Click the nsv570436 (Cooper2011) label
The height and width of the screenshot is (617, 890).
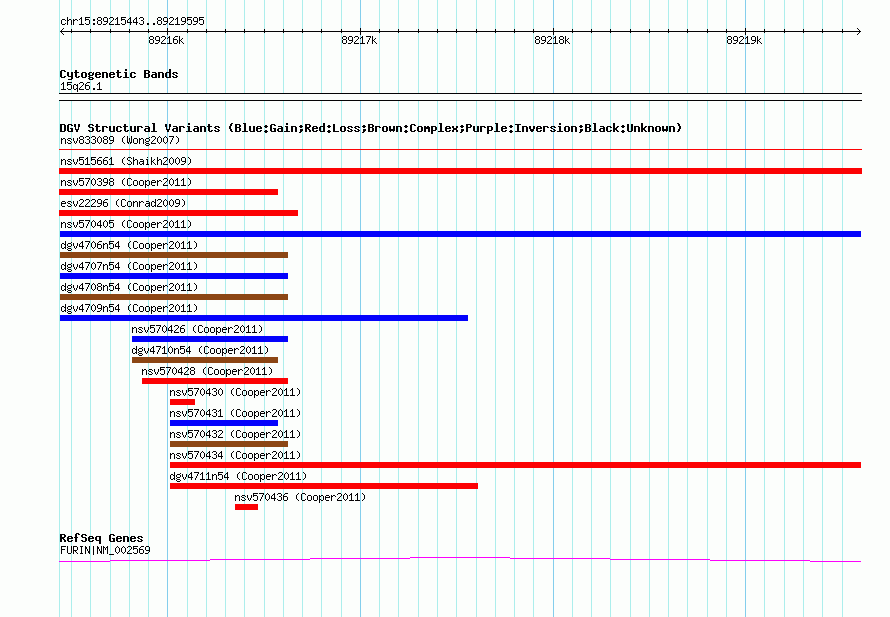point(300,497)
